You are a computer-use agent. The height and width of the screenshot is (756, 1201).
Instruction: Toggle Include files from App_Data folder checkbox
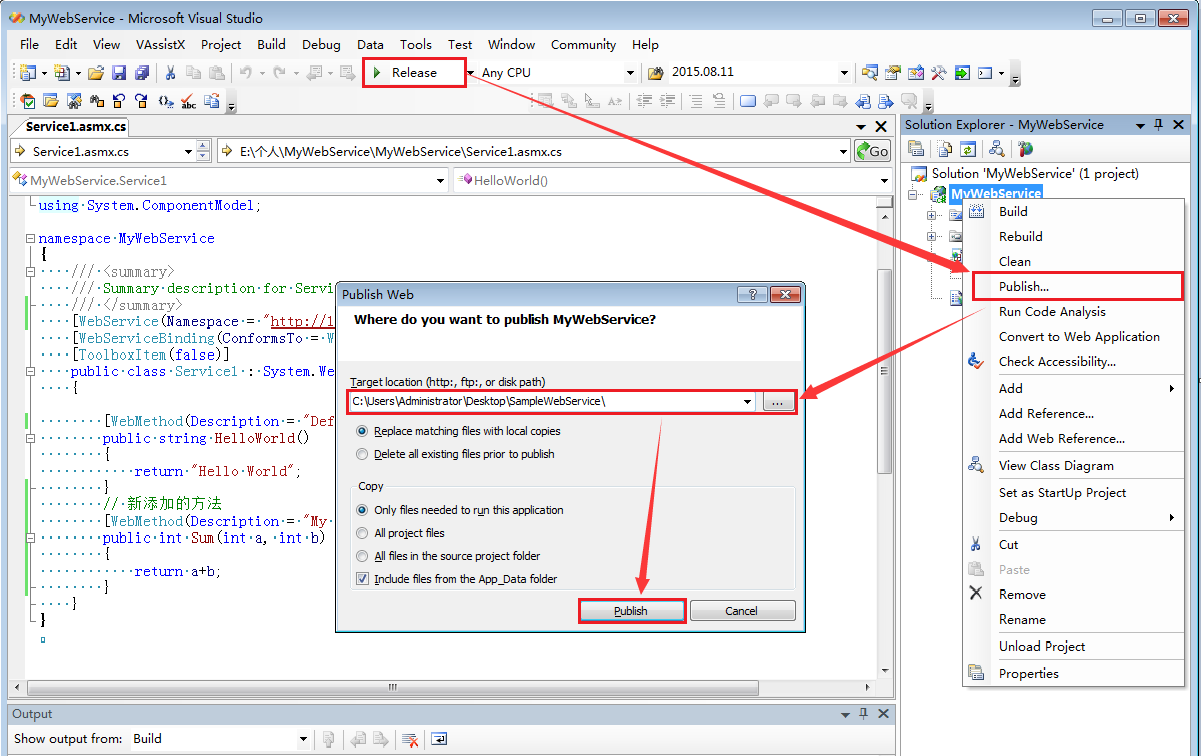(x=363, y=579)
